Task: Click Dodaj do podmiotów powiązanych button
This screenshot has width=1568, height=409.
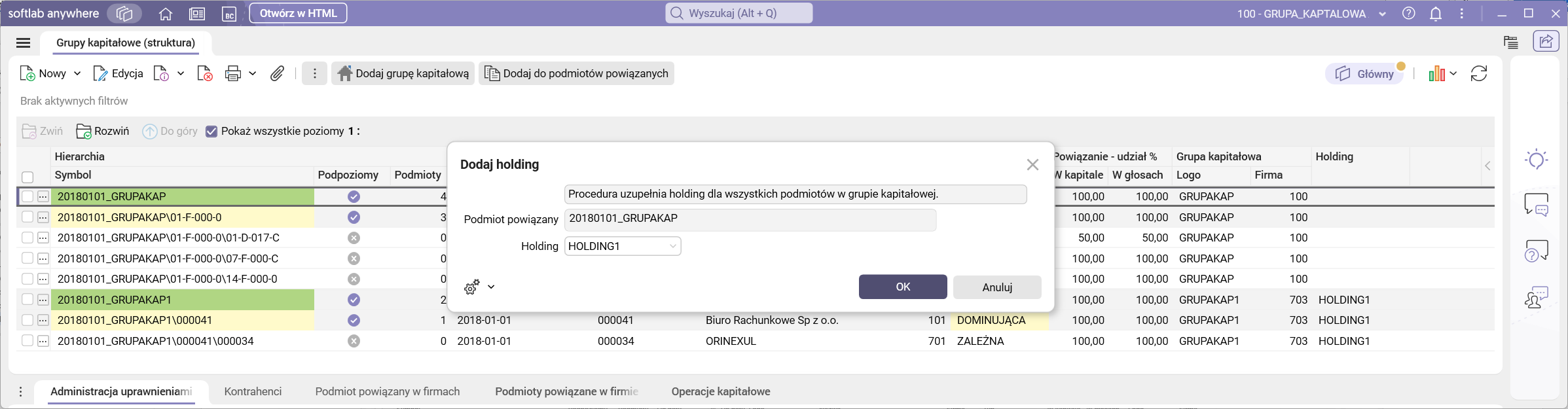Action: point(577,73)
